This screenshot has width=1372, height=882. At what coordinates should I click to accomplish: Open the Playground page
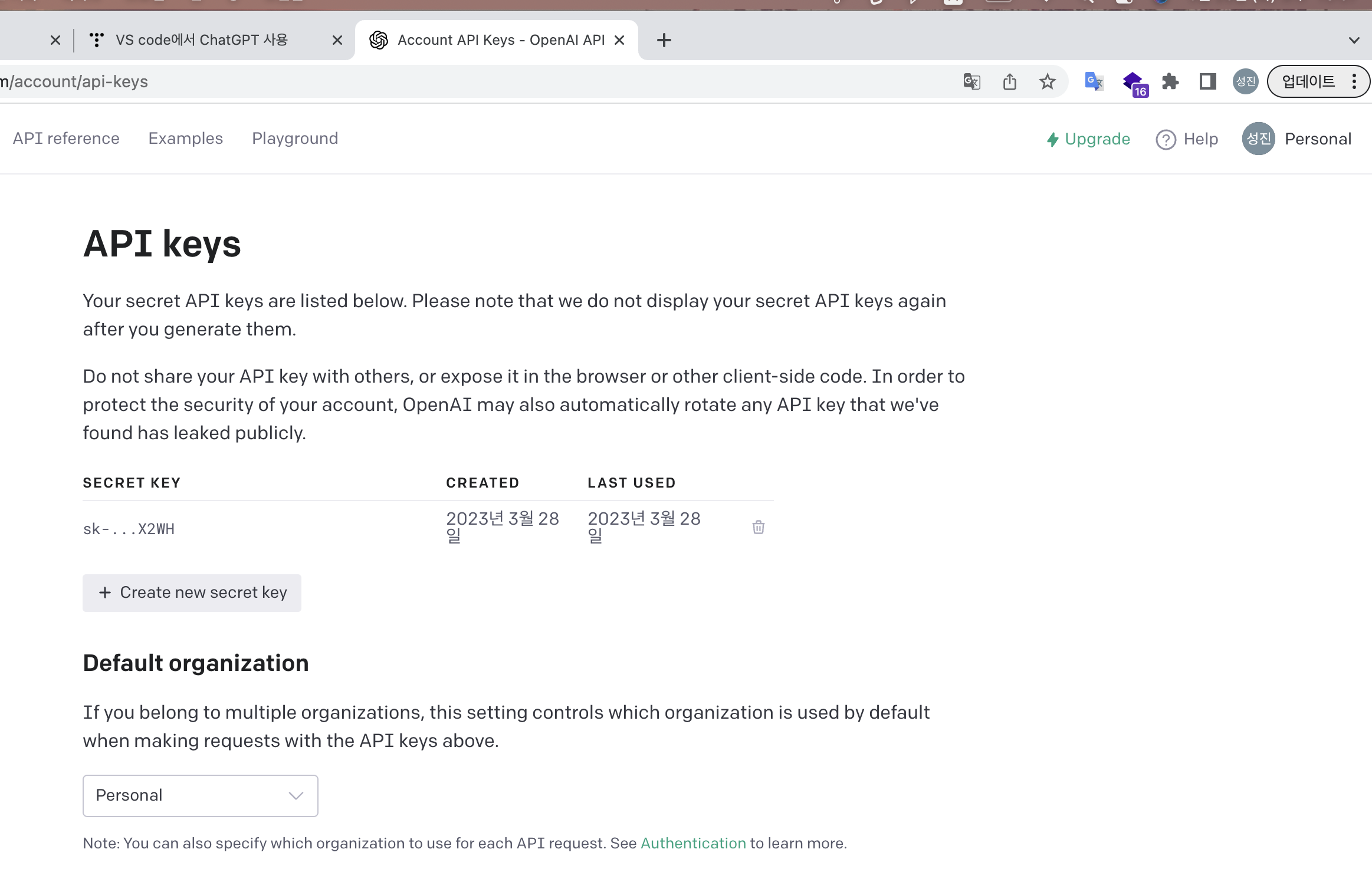tap(295, 139)
